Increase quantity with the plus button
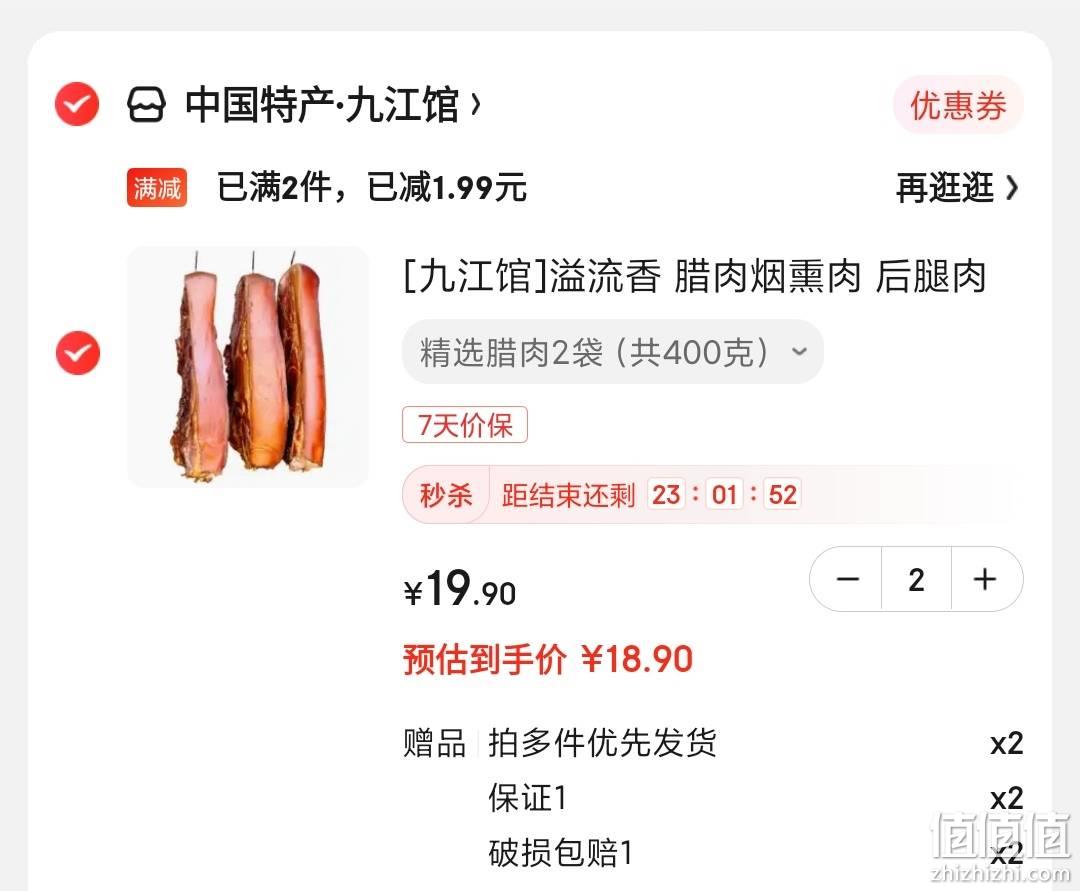Screen dimensions: 1080x891 986,579
